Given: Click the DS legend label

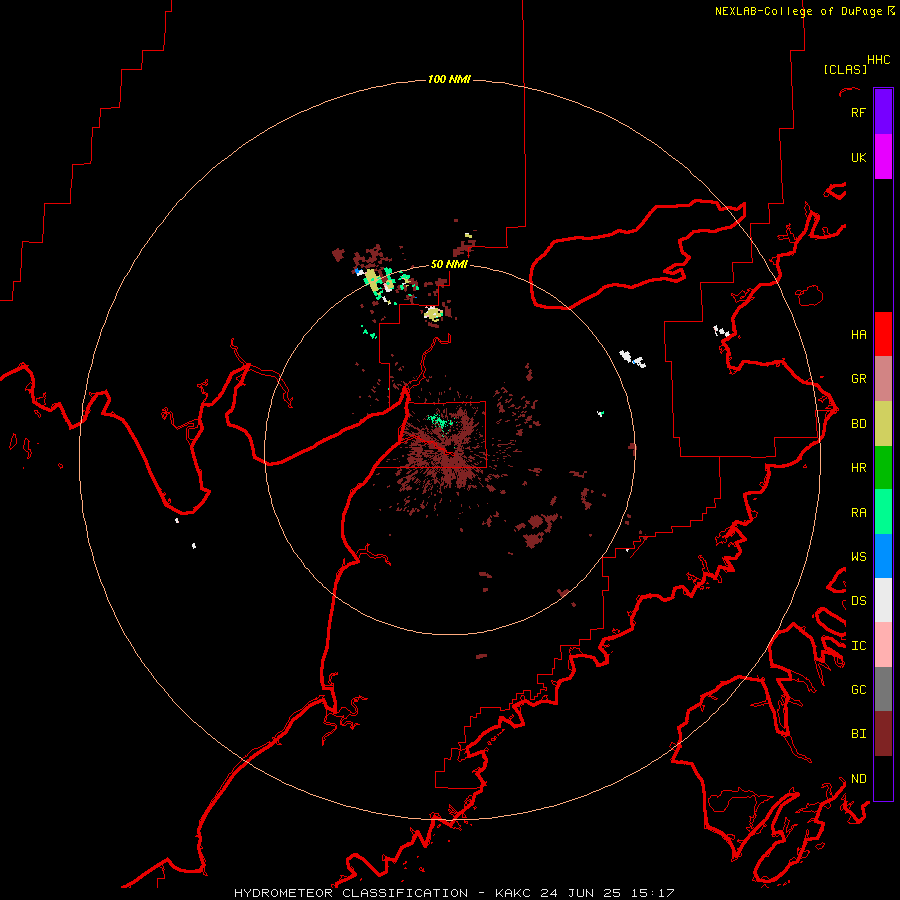Looking at the screenshot, I should [x=858, y=601].
